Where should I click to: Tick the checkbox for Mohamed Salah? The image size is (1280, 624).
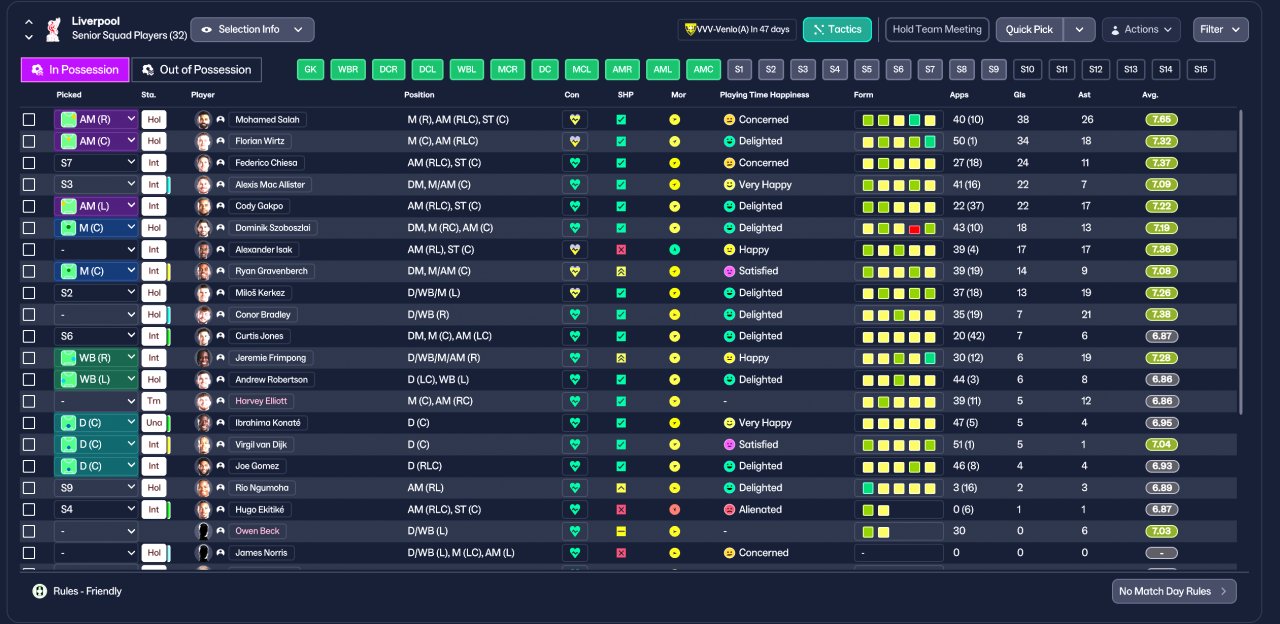(29, 119)
